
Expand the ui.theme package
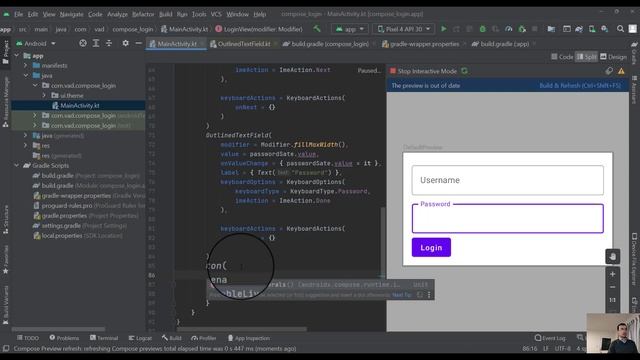[x=44, y=96]
